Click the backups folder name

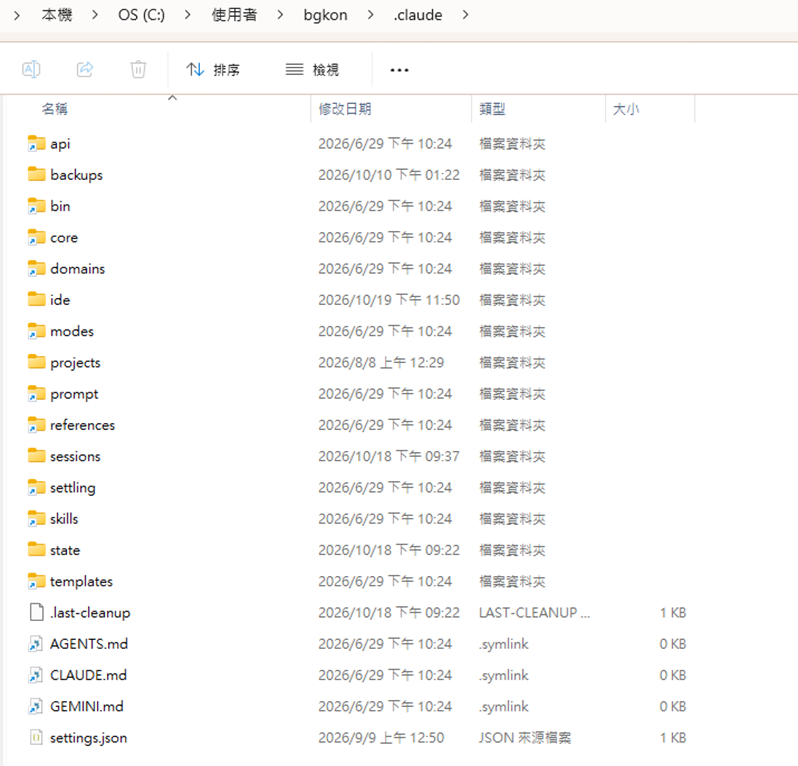76,175
